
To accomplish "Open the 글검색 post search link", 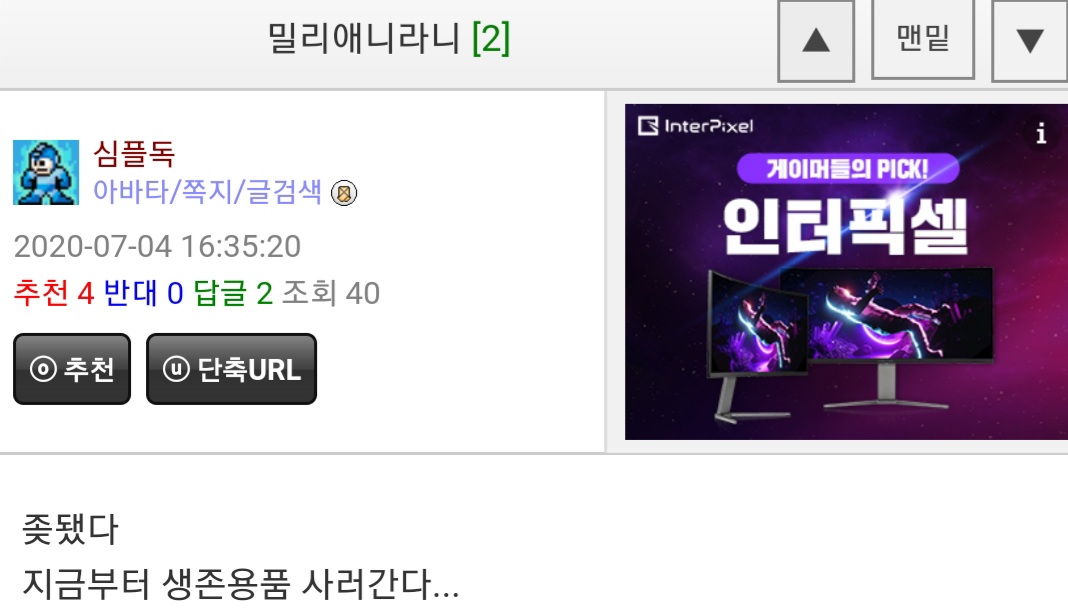I will coord(283,191).
